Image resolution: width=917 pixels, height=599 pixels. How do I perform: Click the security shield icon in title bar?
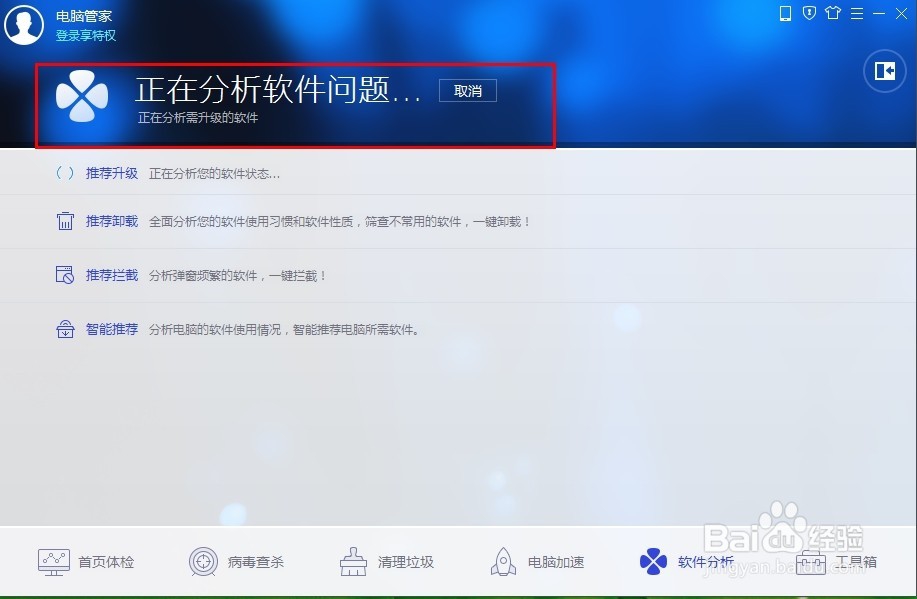(809, 13)
